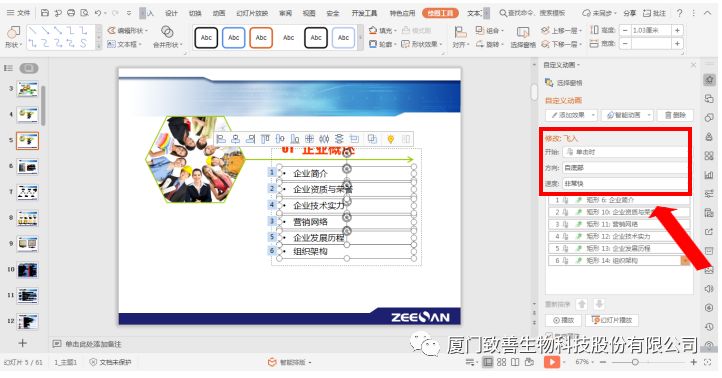
Task: Open the File (文件) menu
Action: coord(18,13)
